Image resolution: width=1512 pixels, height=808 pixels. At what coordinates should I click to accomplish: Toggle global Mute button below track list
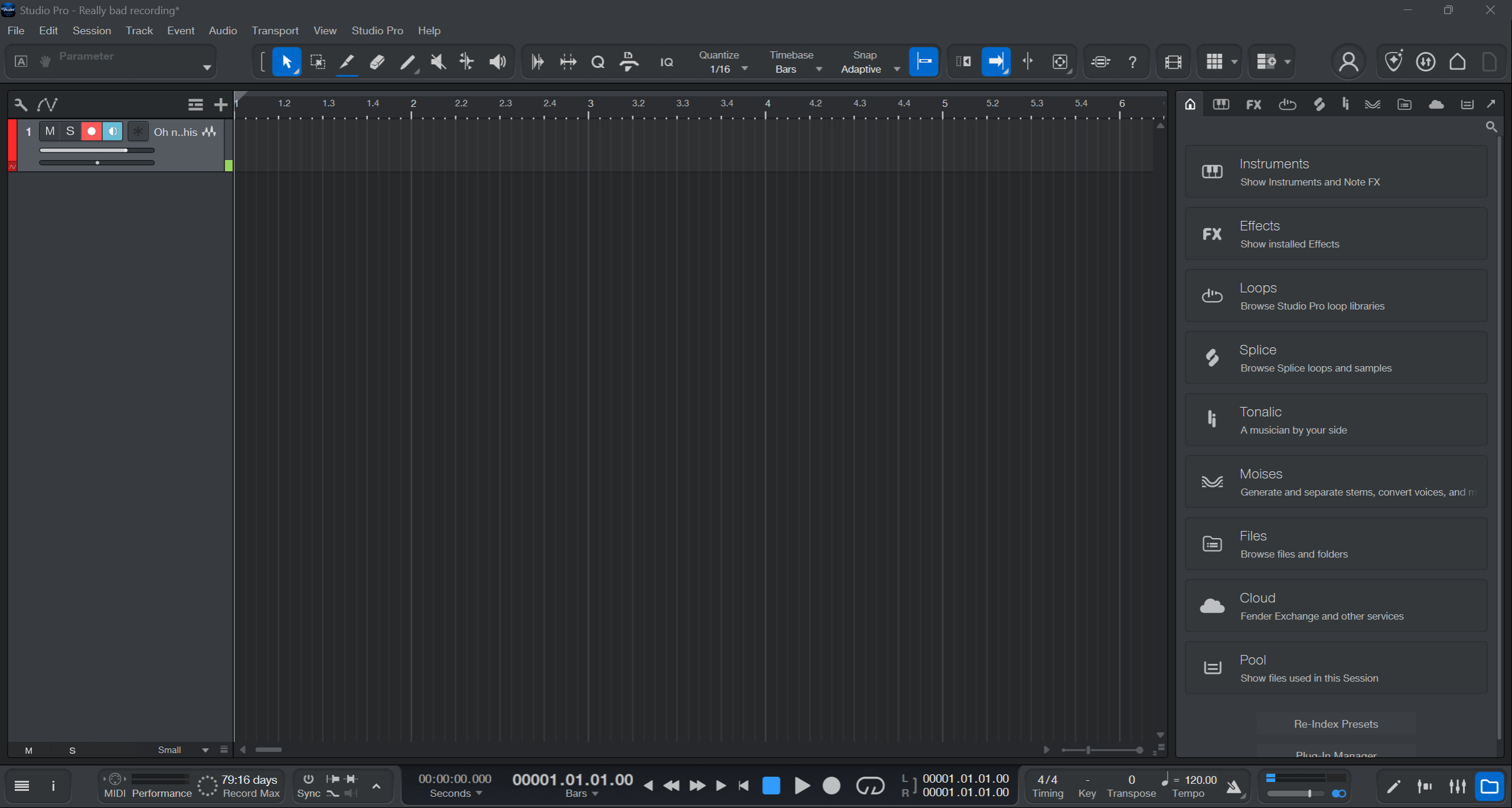pos(28,750)
